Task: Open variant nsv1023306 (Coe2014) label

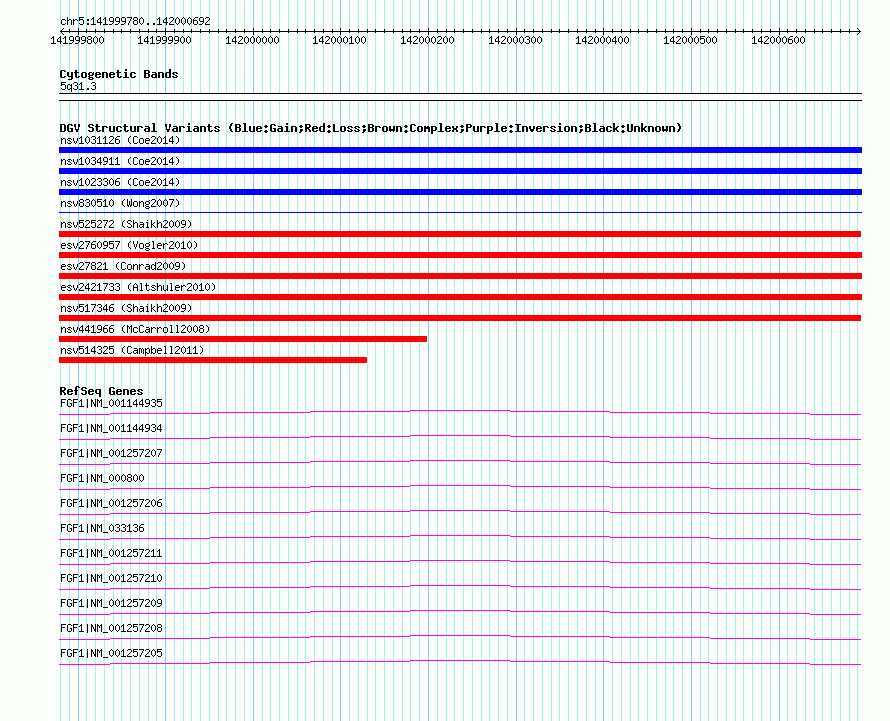Action: (120, 182)
